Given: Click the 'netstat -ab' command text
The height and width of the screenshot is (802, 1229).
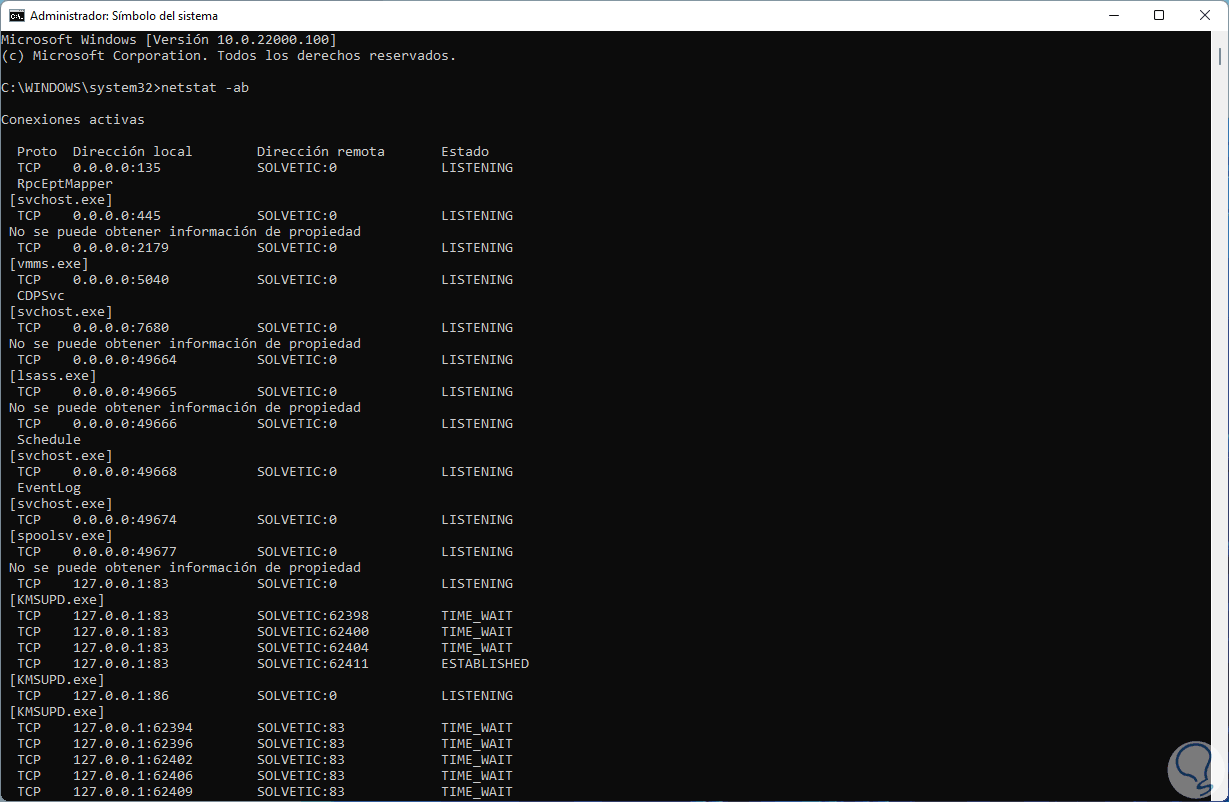Looking at the screenshot, I should point(205,88).
